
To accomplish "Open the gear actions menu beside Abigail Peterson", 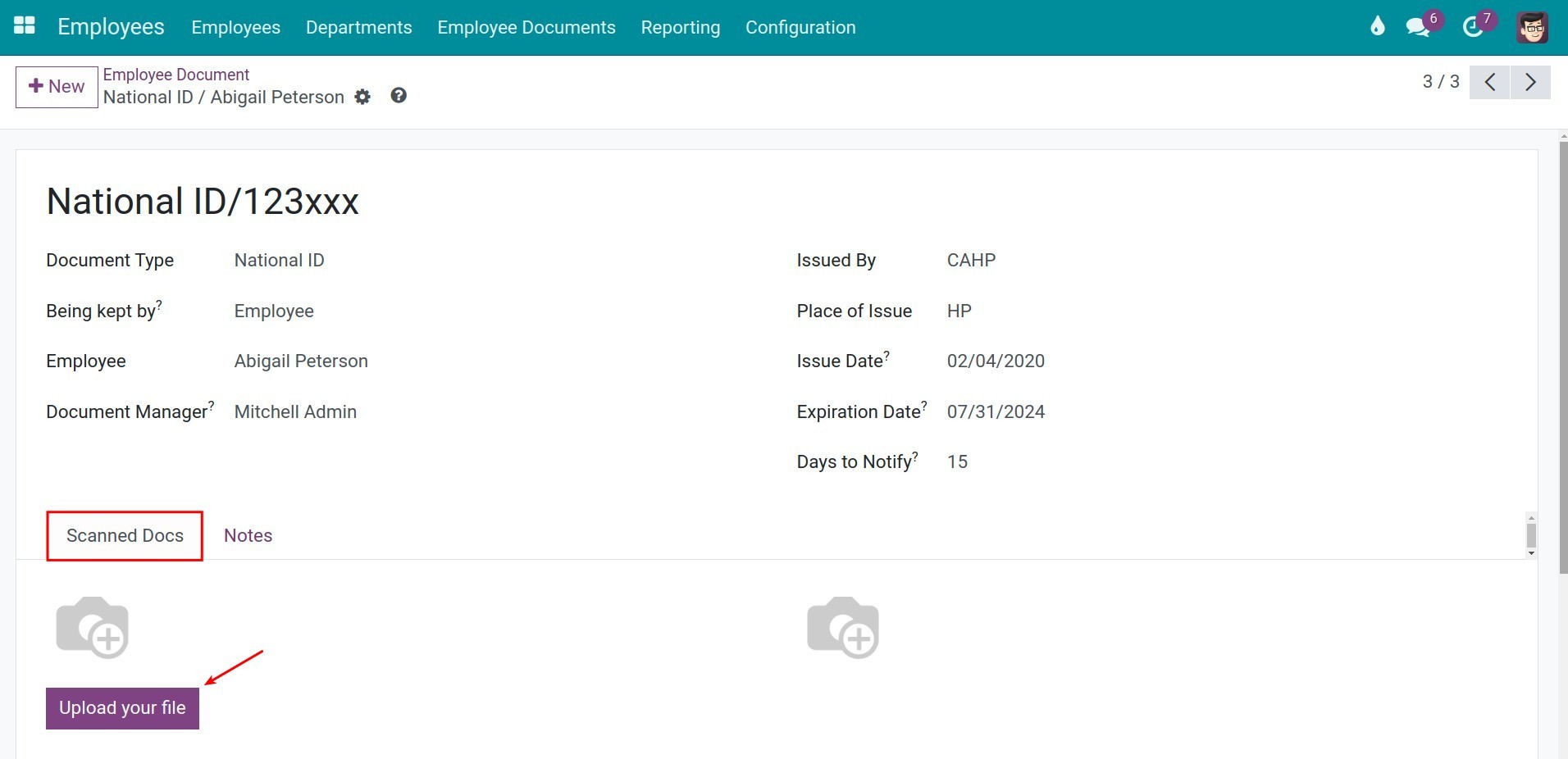I will pyautogui.click(x=362, y=98).
